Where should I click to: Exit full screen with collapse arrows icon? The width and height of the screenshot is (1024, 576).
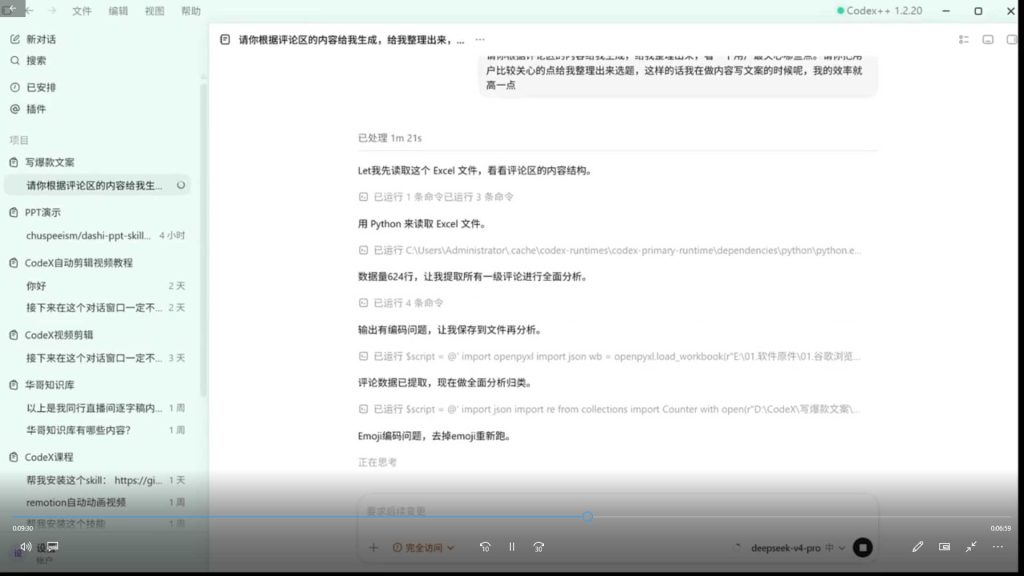click(971, 547)
